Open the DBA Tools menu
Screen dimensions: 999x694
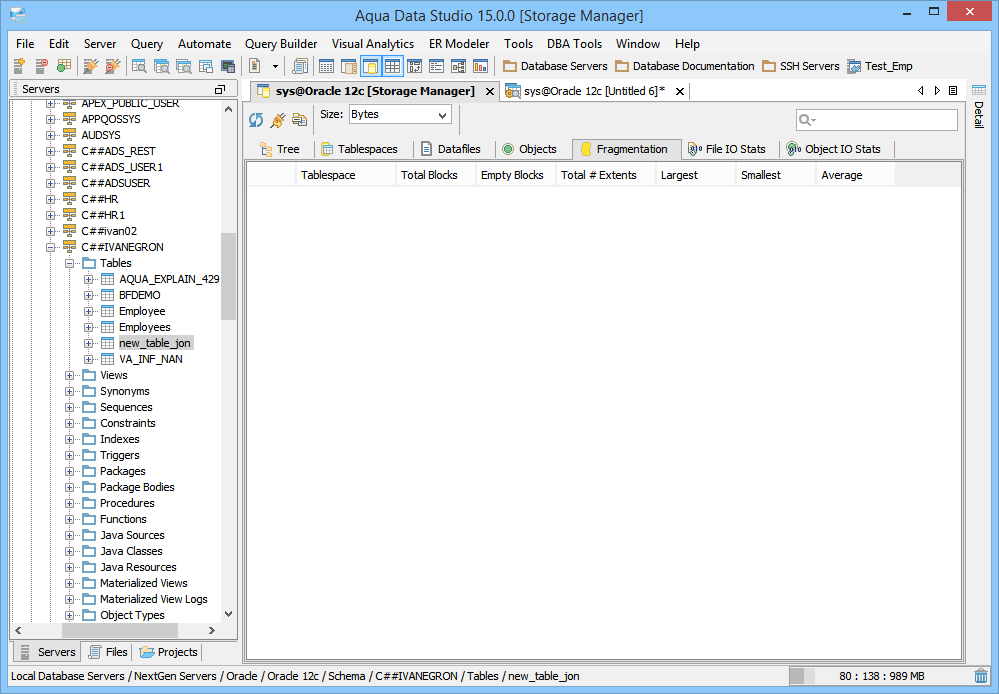click(574, 44)
